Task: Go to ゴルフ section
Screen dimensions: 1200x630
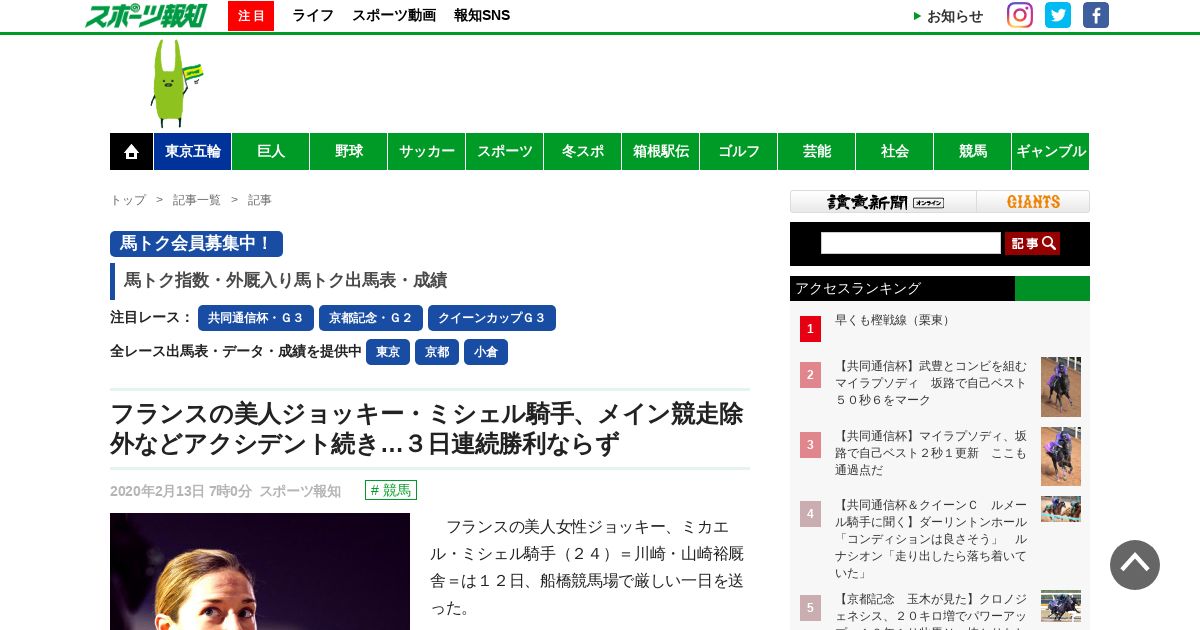Action: 739,151
